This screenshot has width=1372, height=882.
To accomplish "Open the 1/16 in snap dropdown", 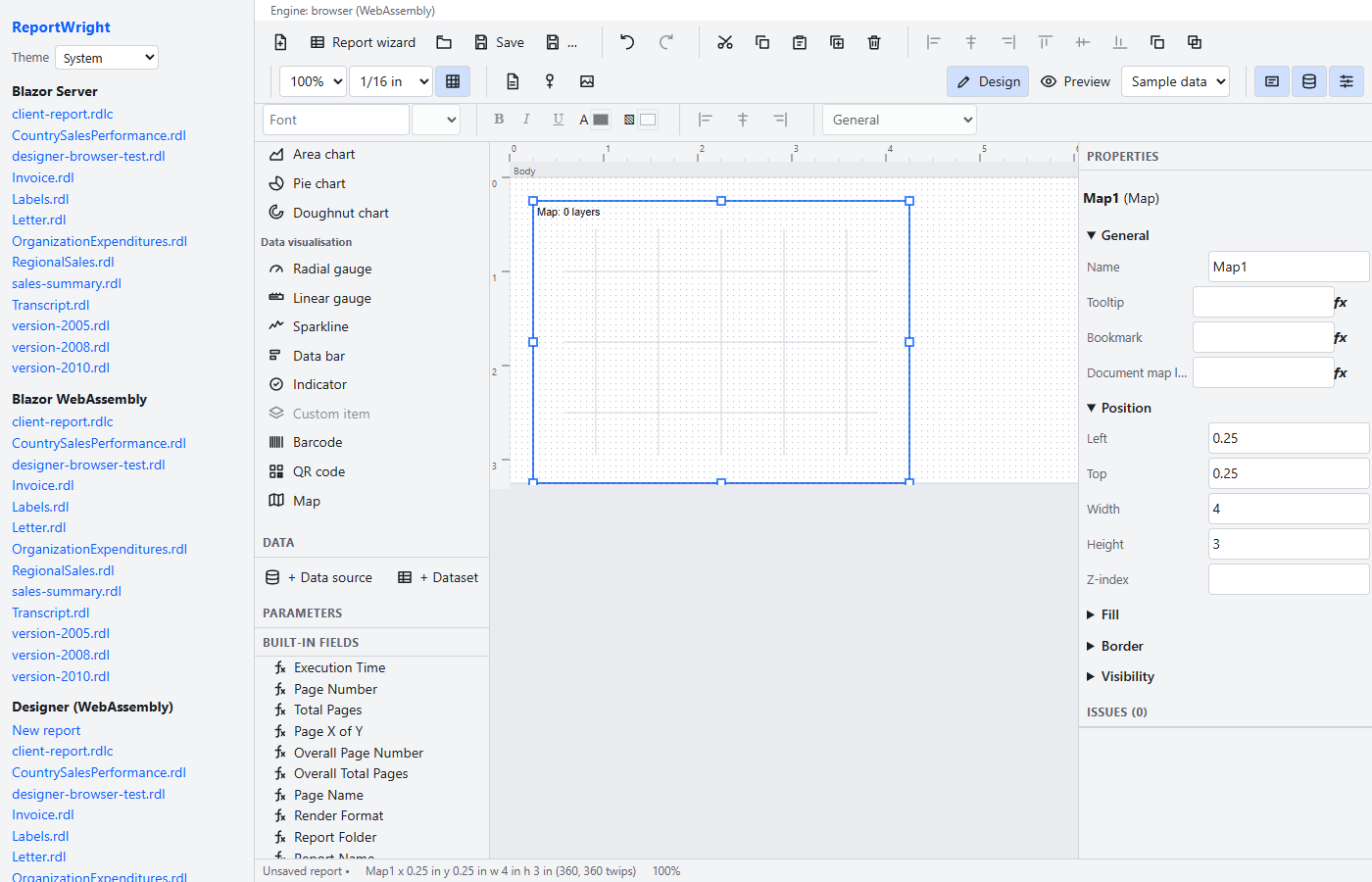I will (x=391, y=81).
